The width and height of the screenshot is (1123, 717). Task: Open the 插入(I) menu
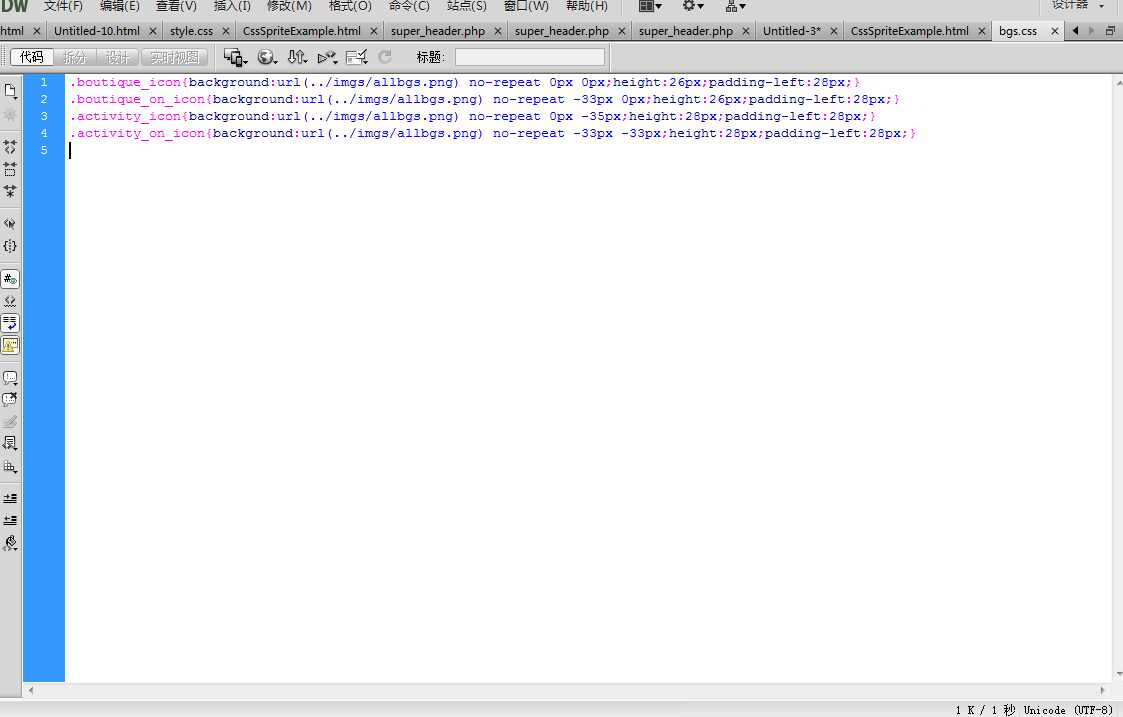[x=232, y=6]
